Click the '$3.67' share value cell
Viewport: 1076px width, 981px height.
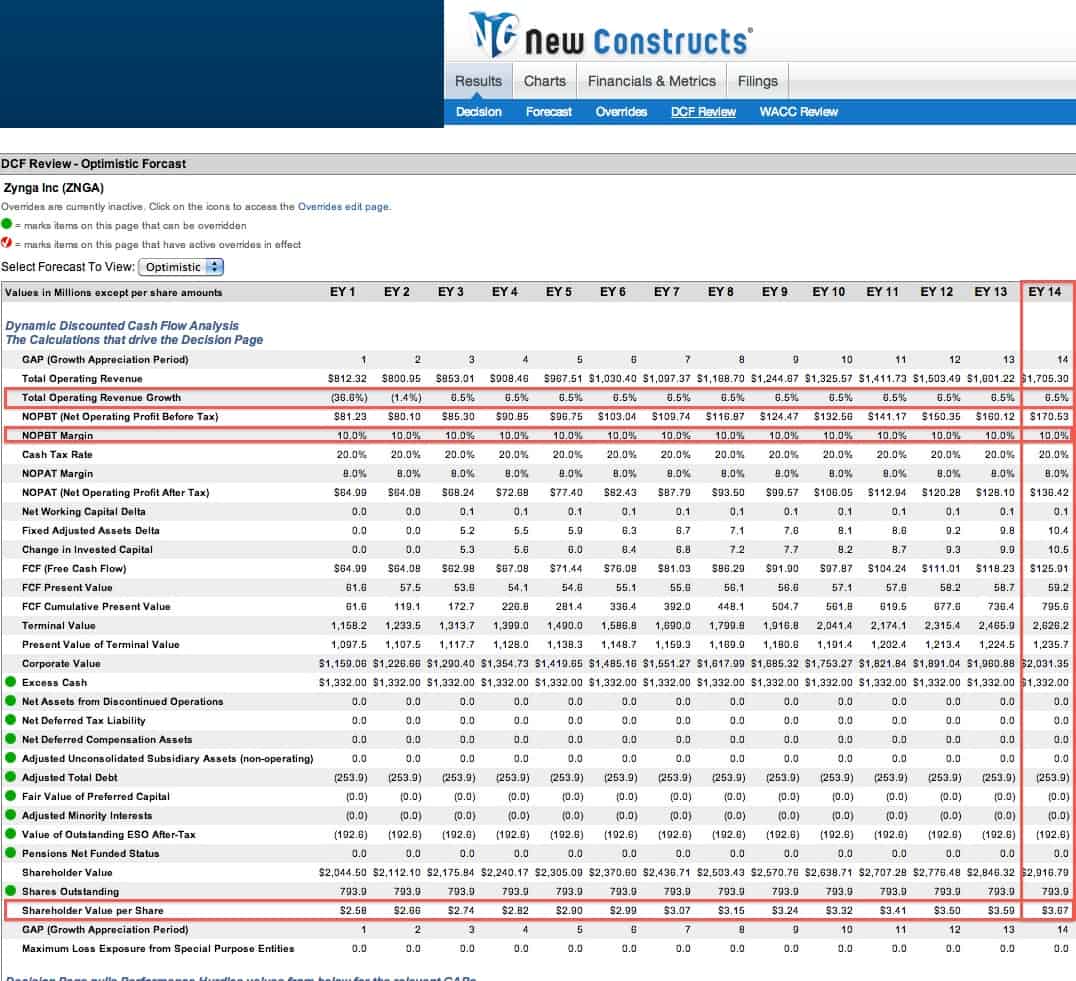pos(1055,910)
